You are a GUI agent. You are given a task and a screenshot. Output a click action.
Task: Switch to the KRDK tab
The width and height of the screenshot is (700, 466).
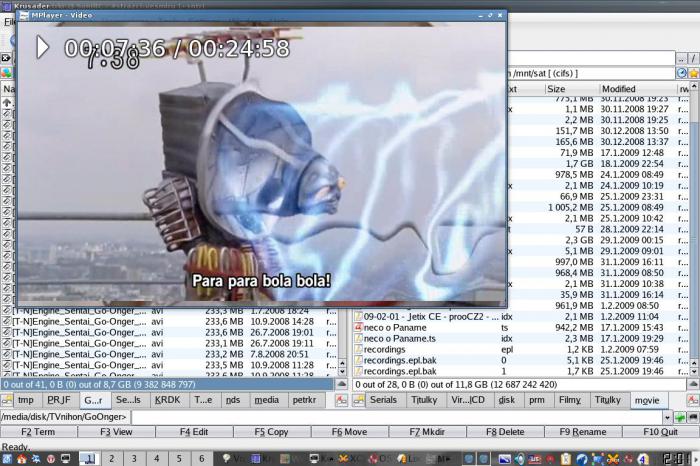click(167, 400)
